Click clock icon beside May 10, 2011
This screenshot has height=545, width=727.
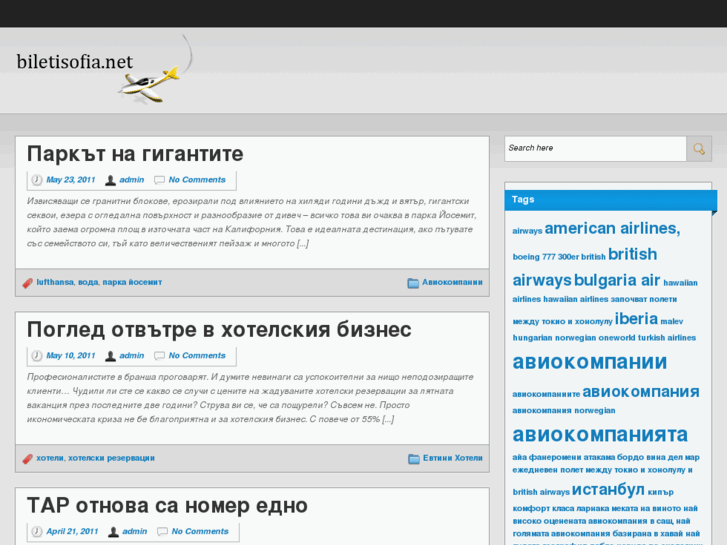tap(37, 355)
